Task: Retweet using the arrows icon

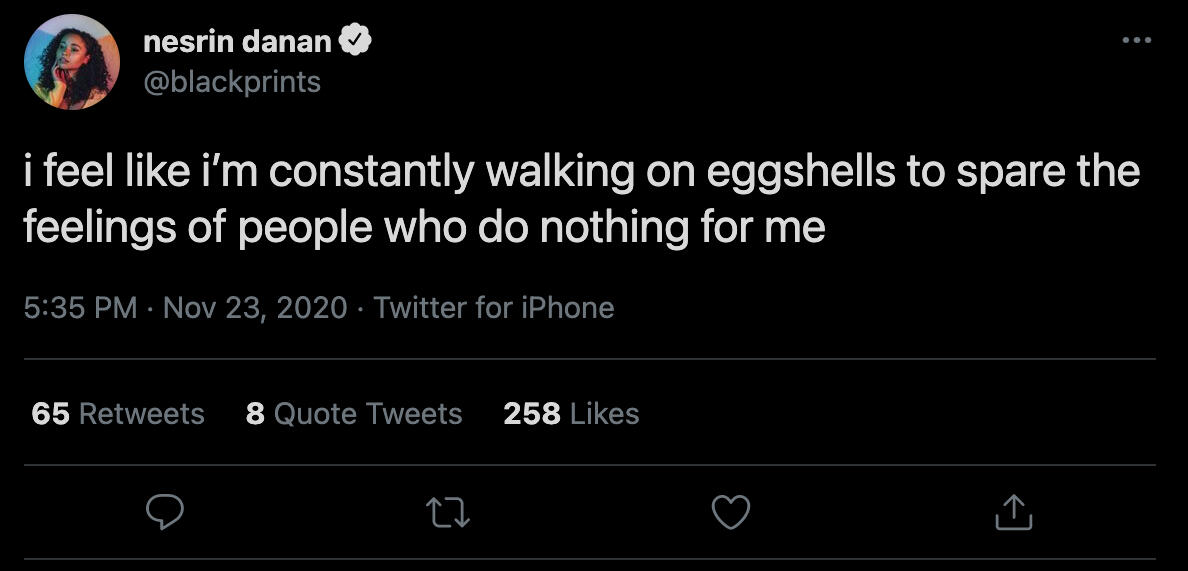Action: click(446, 513)
